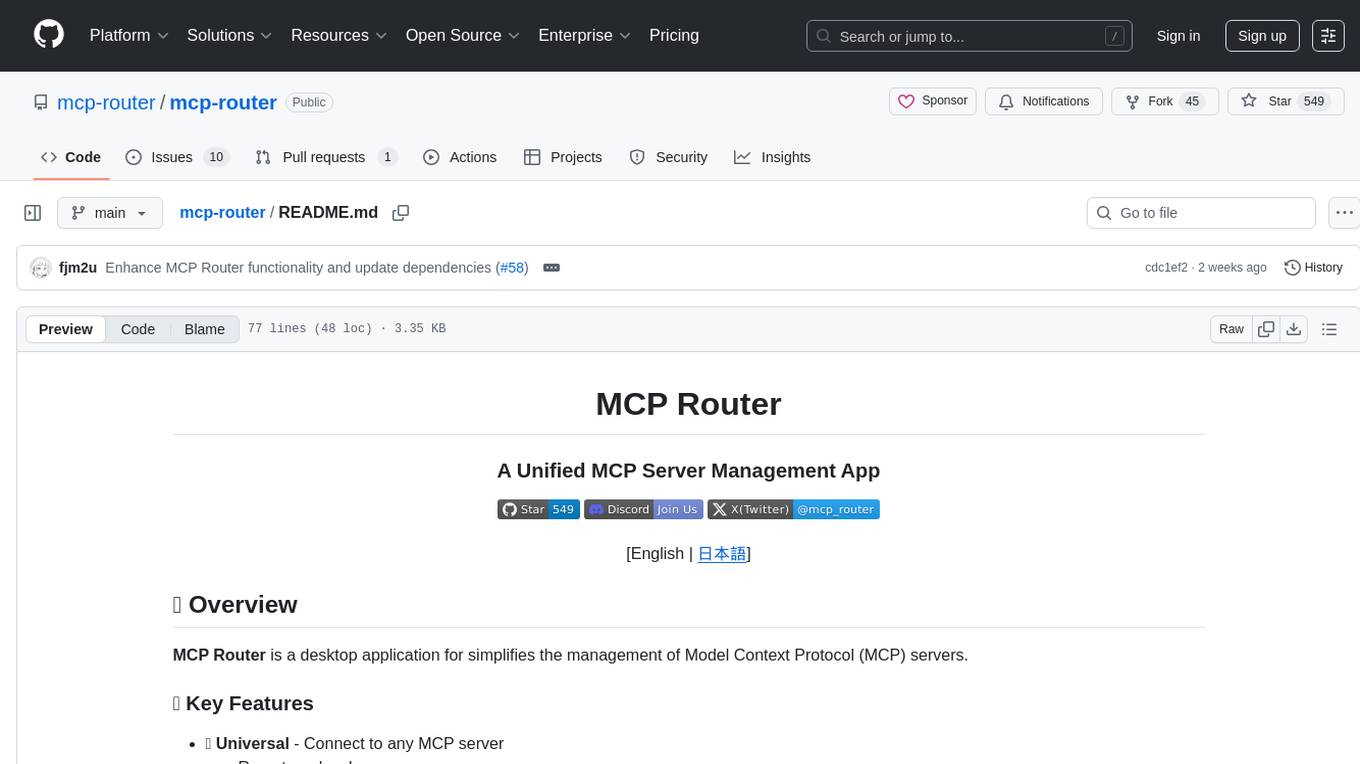Viewport: 1360px width, 764px height.
Task: Switch to the Pull requests tab
Action: (x=326, y=157)
